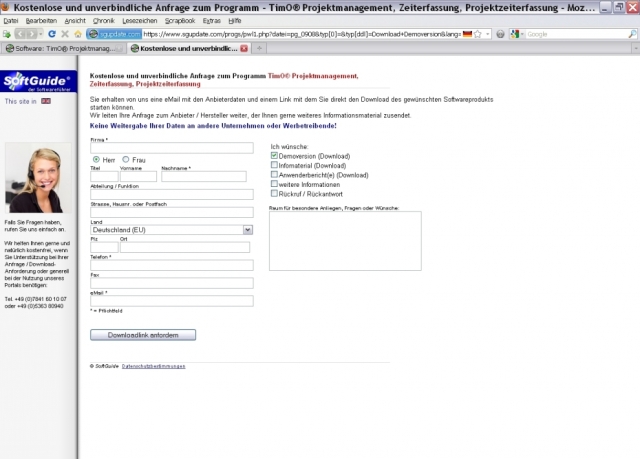Click the round grey icon beside the URL bar

[x=500, y=34]
